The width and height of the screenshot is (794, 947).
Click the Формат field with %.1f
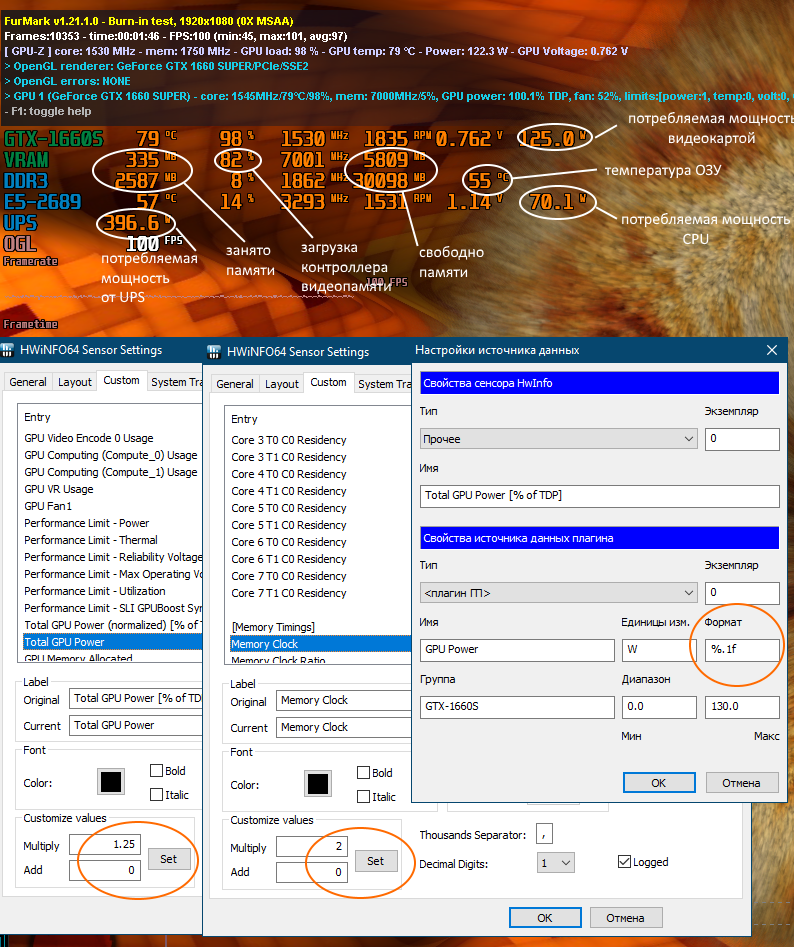click(742, 649)
